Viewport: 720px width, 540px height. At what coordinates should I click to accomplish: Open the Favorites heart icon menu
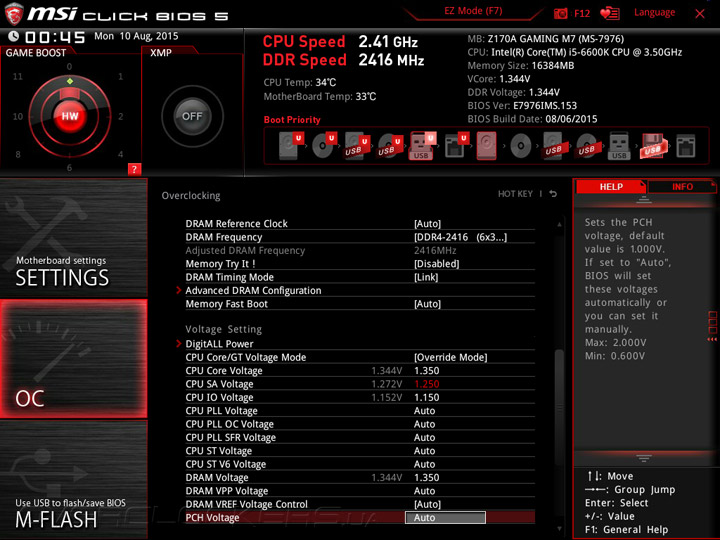point(609,13)
